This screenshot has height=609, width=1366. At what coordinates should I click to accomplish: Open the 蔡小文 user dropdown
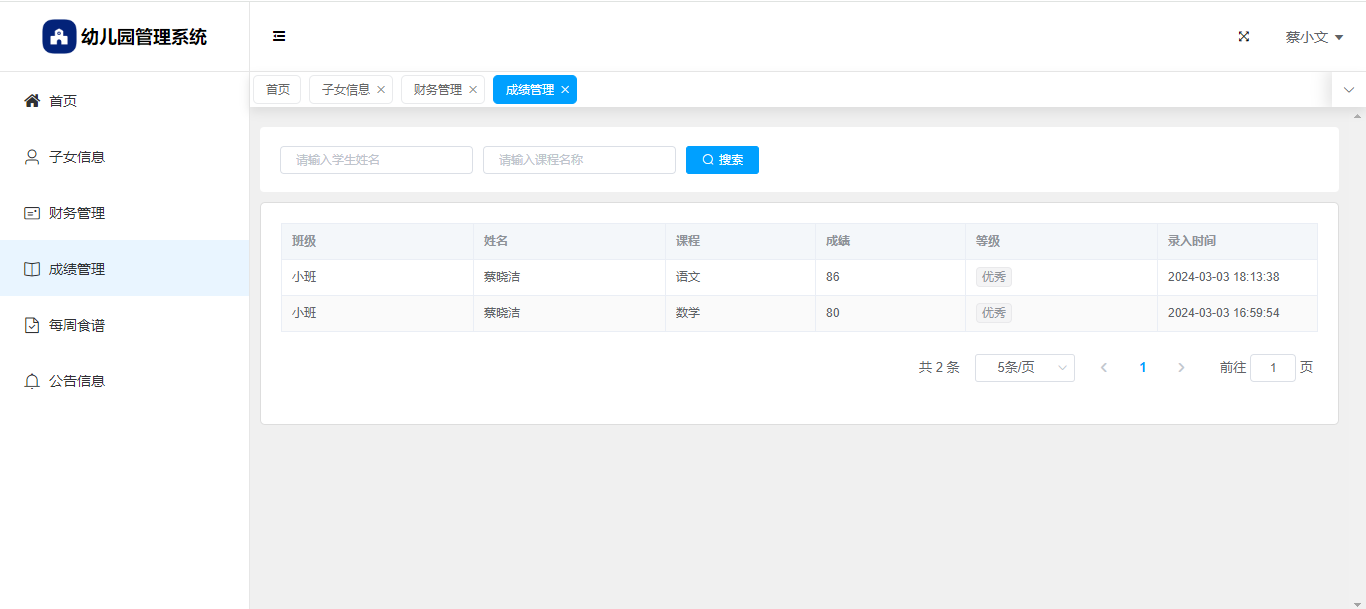click(1313, 37)
